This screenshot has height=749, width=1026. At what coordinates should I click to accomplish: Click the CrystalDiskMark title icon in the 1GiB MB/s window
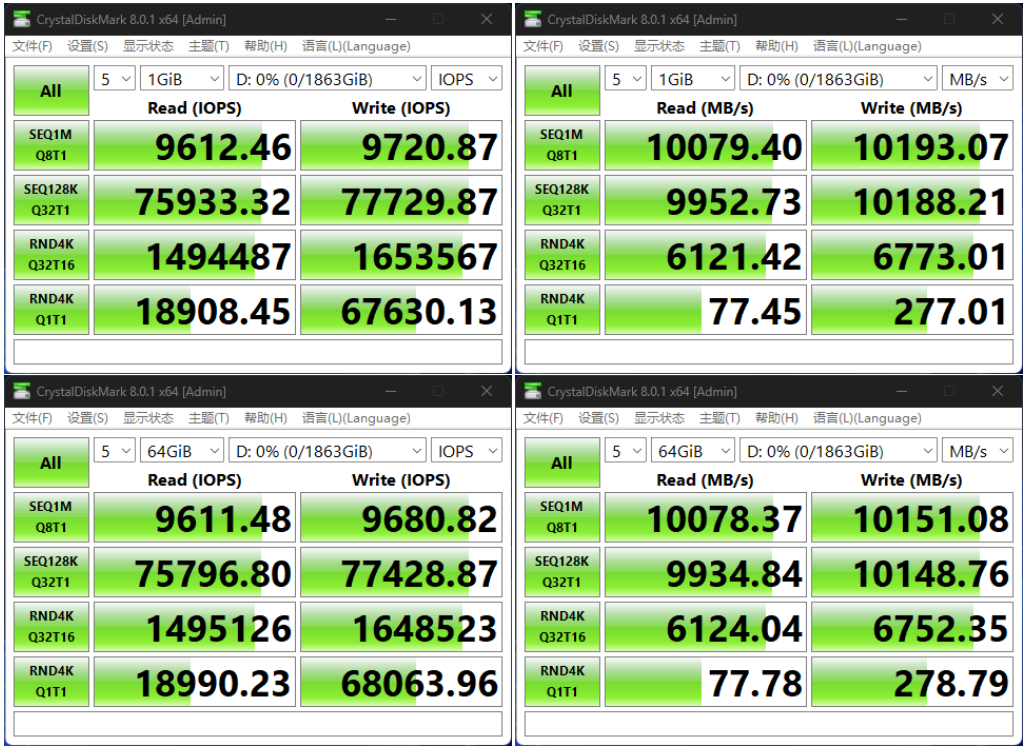pyautogui.click(x=534, y=19)
